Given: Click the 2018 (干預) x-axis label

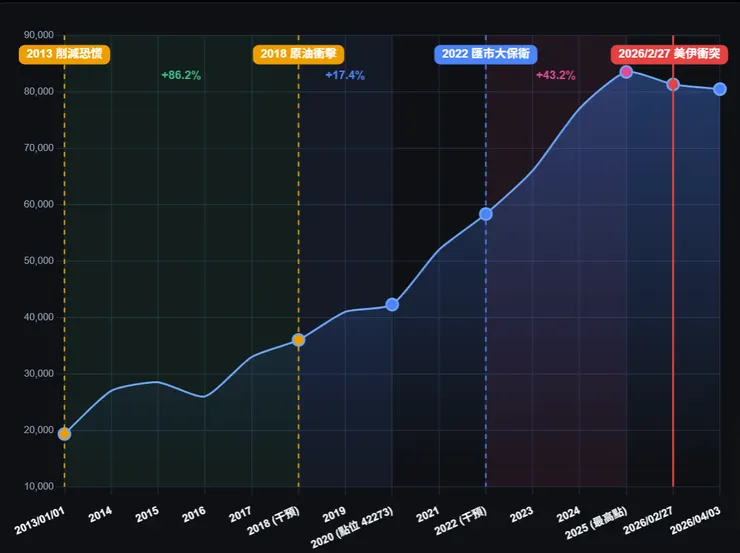Looking at the screenshot, I should click(274, 521).
